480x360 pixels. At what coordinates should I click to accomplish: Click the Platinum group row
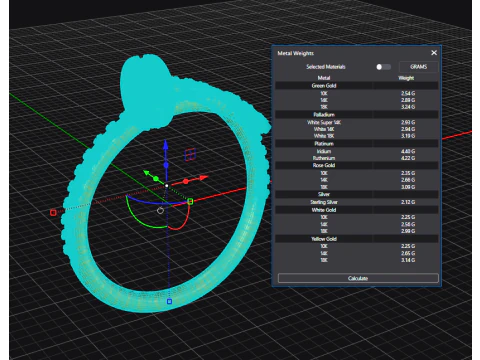[x=357, y=144]
